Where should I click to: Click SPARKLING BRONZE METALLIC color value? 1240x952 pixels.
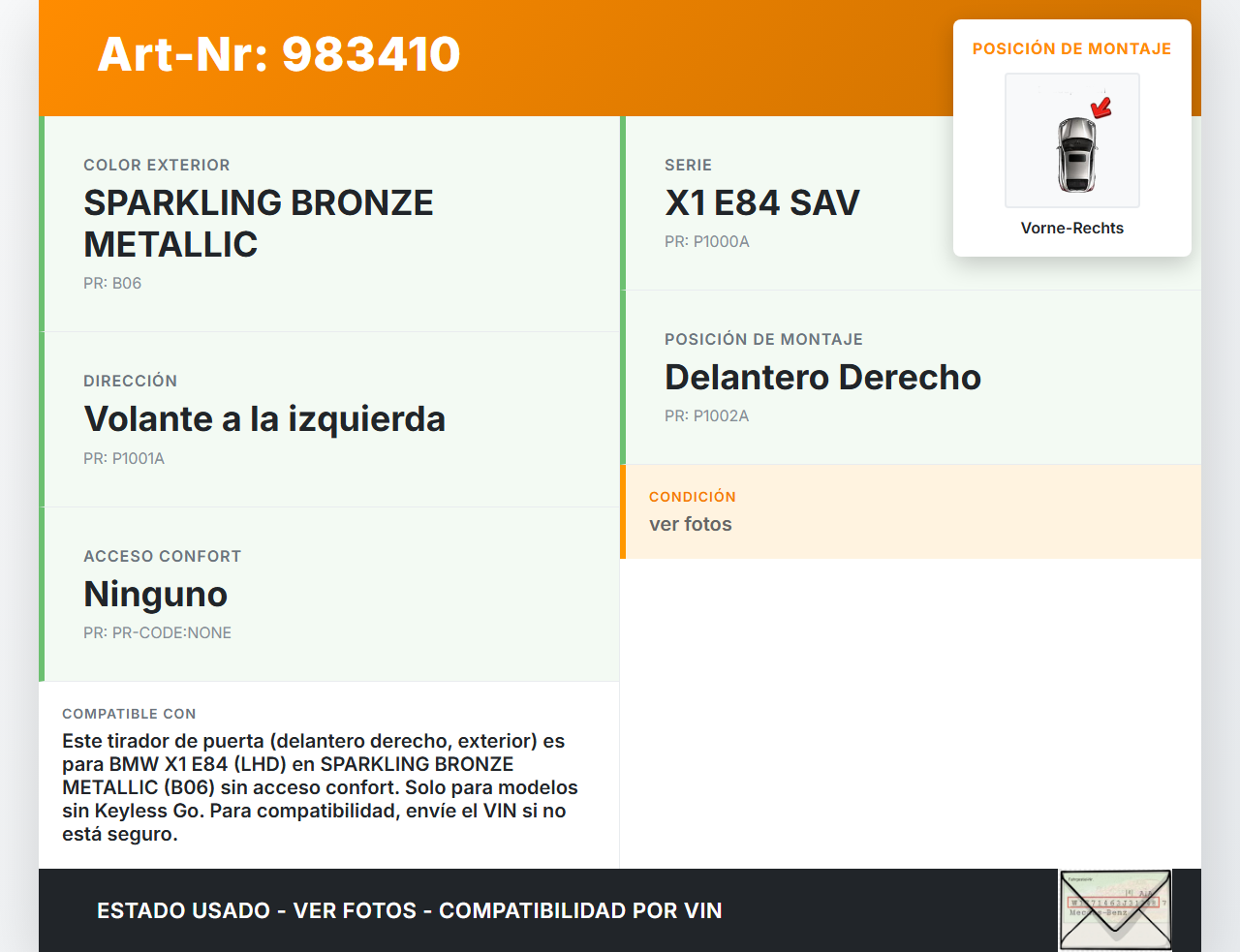tap(259, 224)
